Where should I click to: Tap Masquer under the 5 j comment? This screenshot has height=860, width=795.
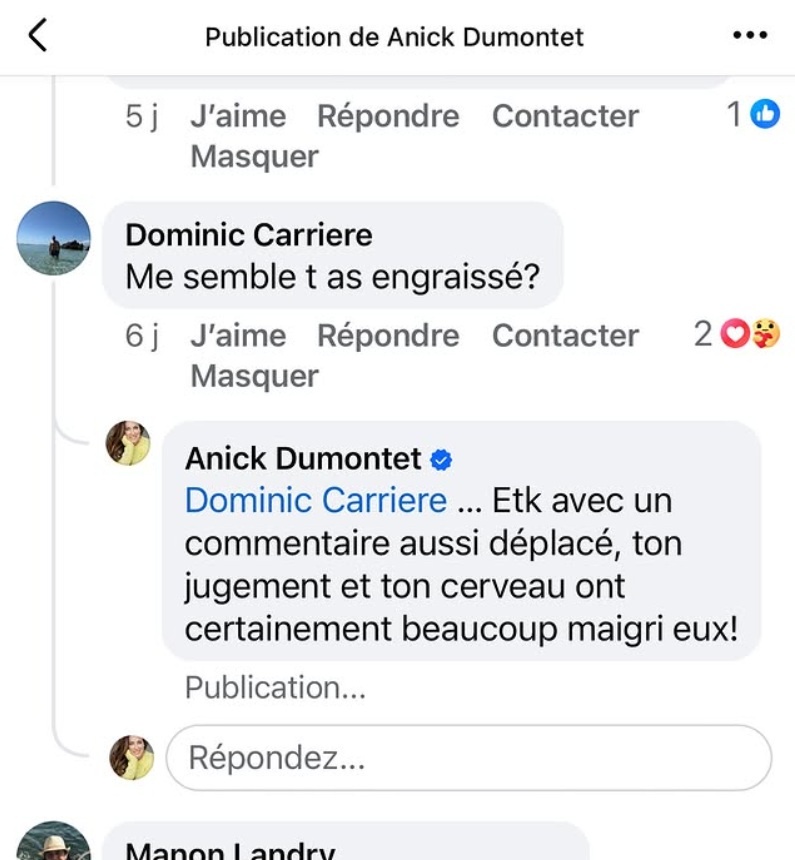254,156
